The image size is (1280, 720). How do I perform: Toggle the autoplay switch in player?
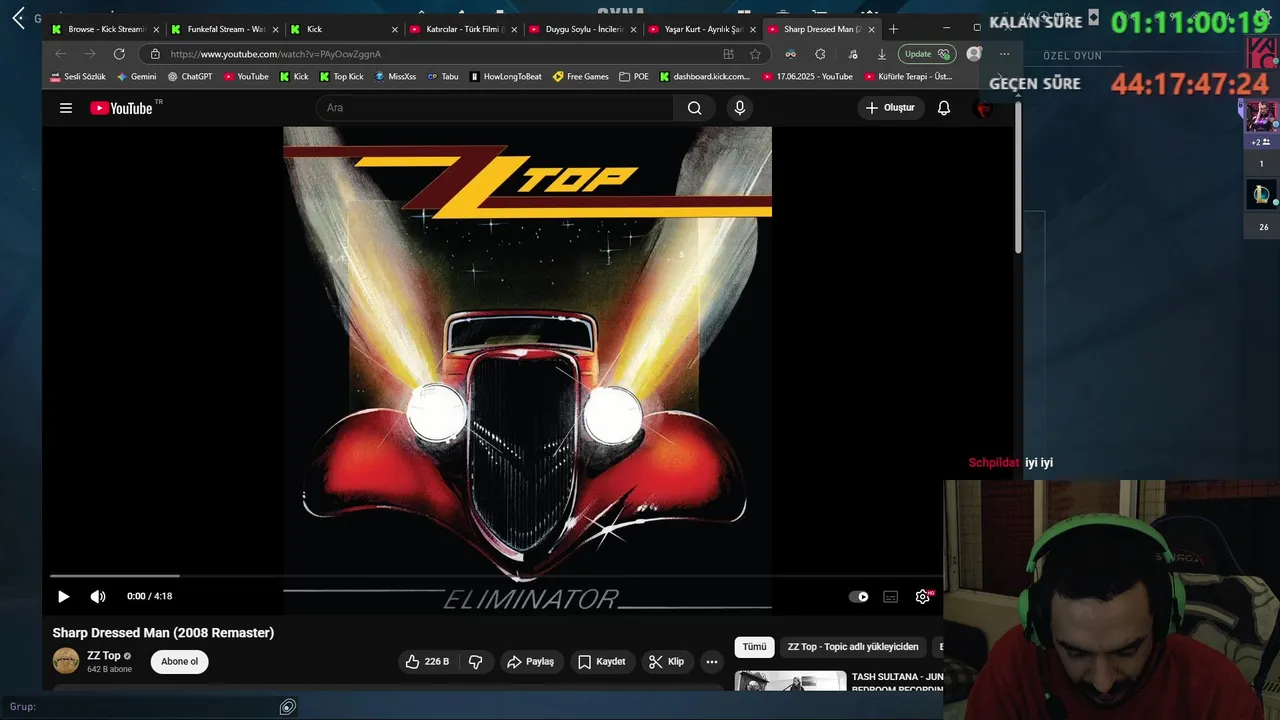click(x=859, y=597)
